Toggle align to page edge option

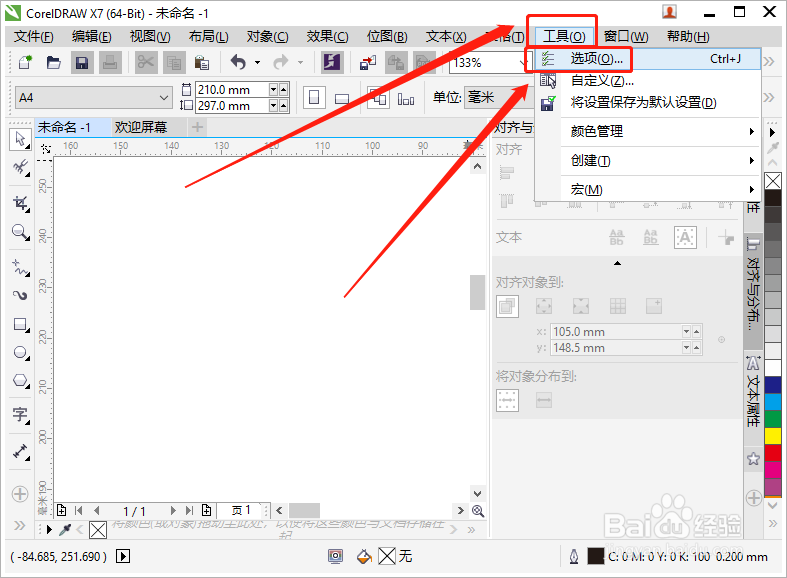[x=544, y=306]
